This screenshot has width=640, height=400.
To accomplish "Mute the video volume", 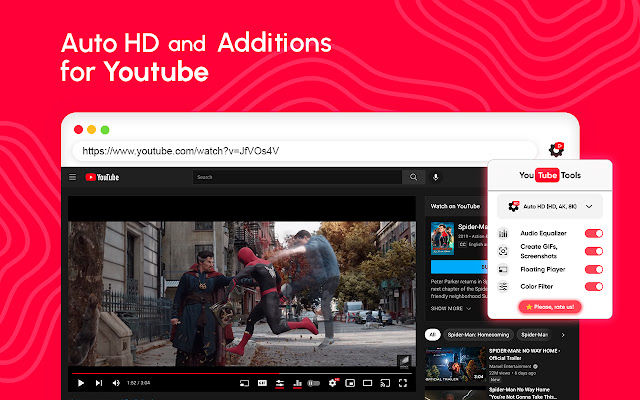I will point(114,382).
